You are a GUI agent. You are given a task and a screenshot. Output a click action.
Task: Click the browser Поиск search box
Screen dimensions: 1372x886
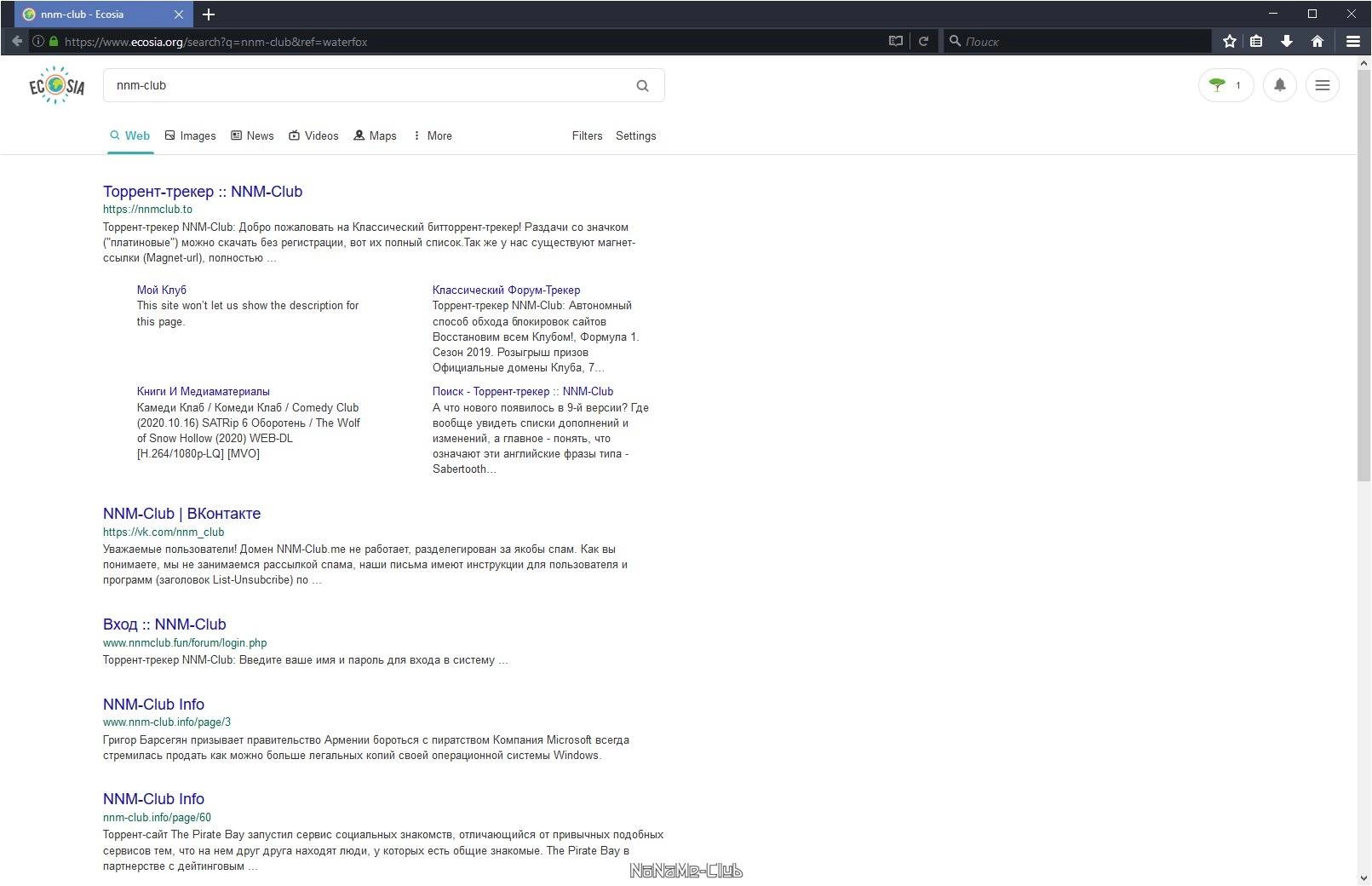point(1077,41)
